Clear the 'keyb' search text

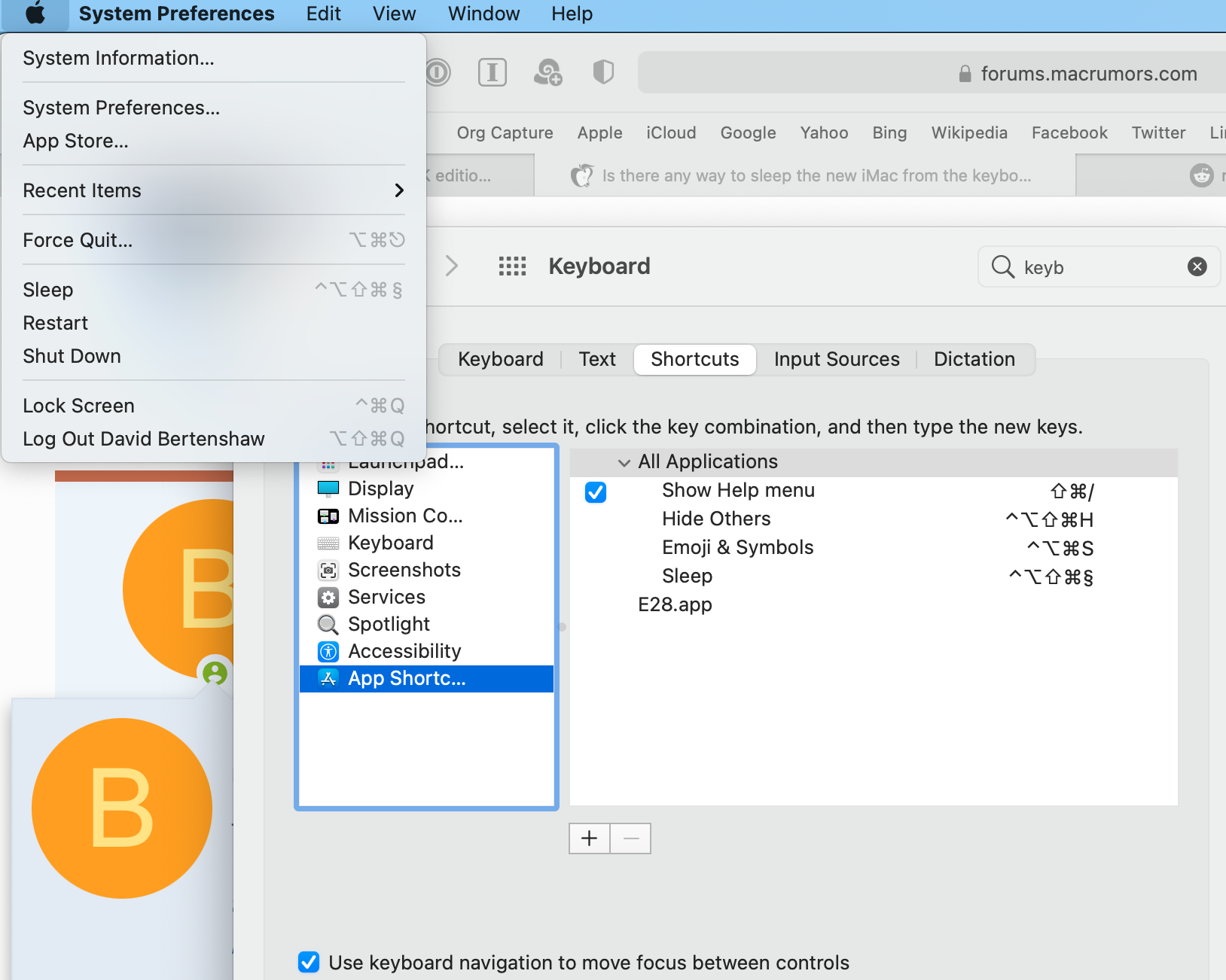pos(1197,266)
